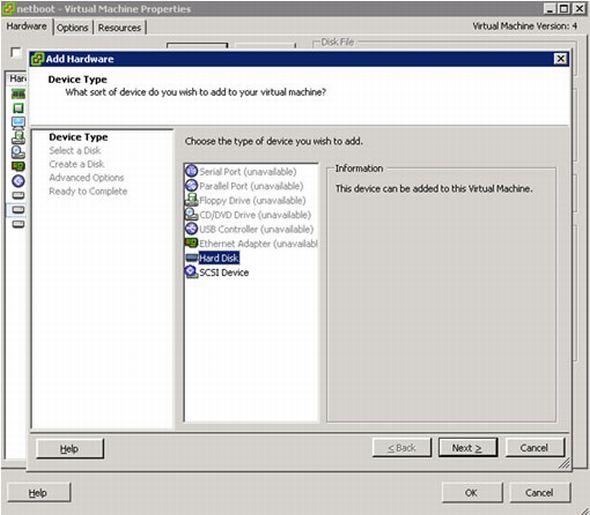
Task: Toggle the checkbox in Virtual Machine Properties window
Action: [x=16, y=52]
